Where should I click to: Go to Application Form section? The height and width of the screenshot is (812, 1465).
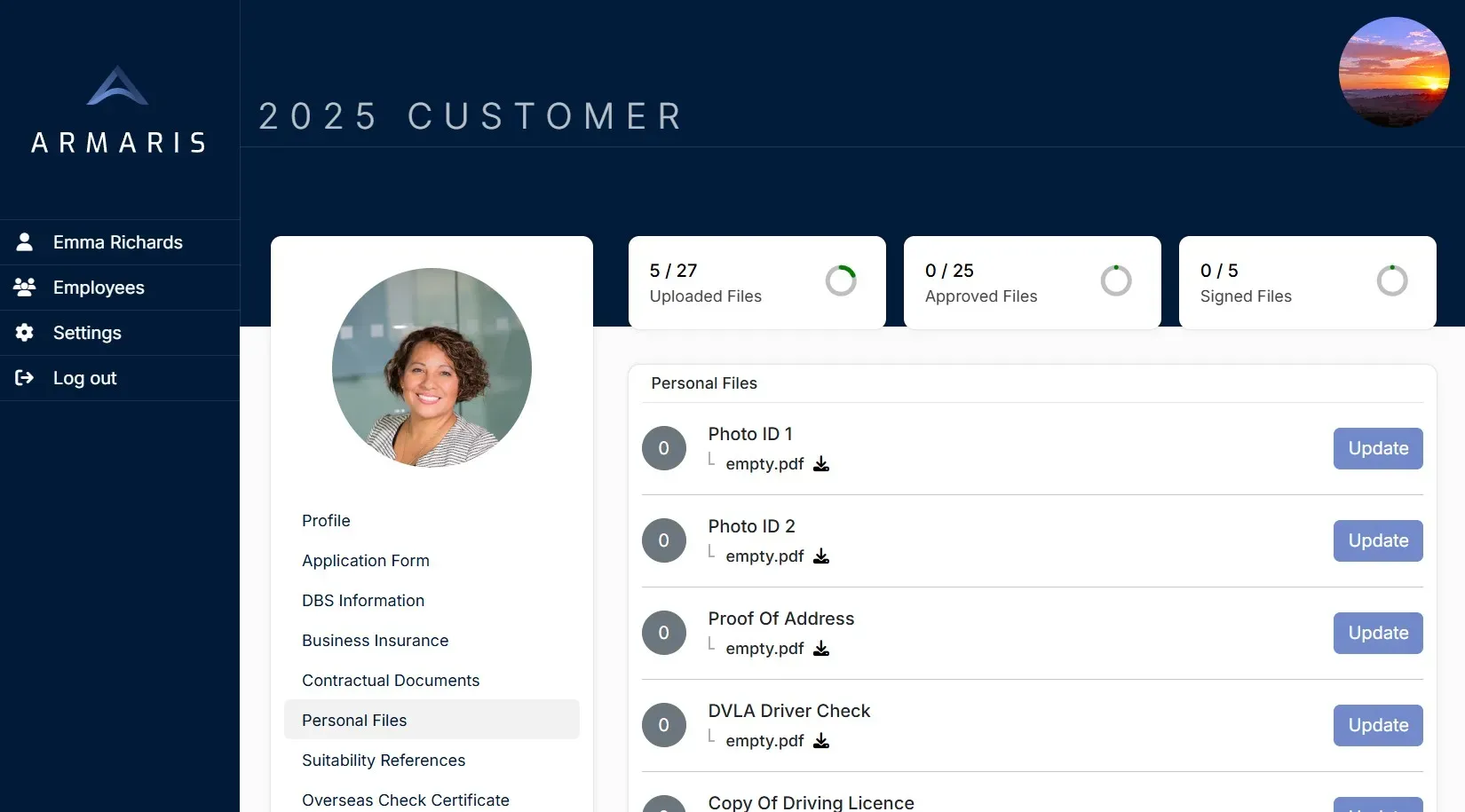click(x=365, y=561)
